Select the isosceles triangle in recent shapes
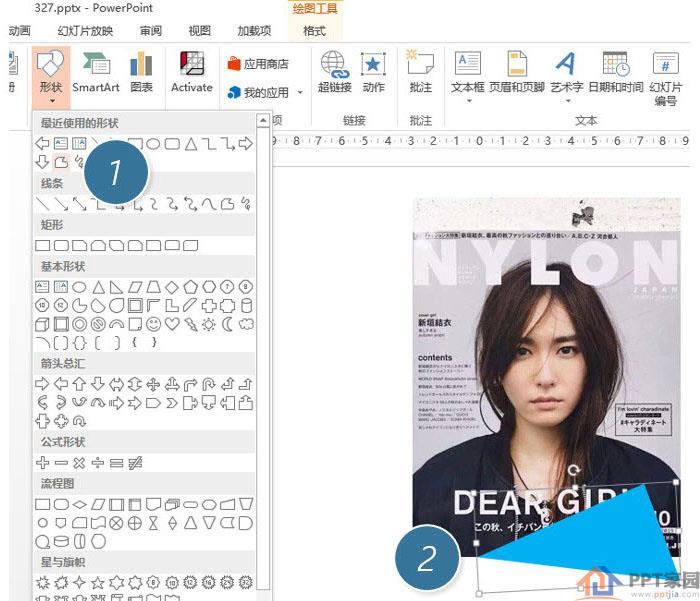The width and height of the screenshot is (700, 601). [191, 144]
